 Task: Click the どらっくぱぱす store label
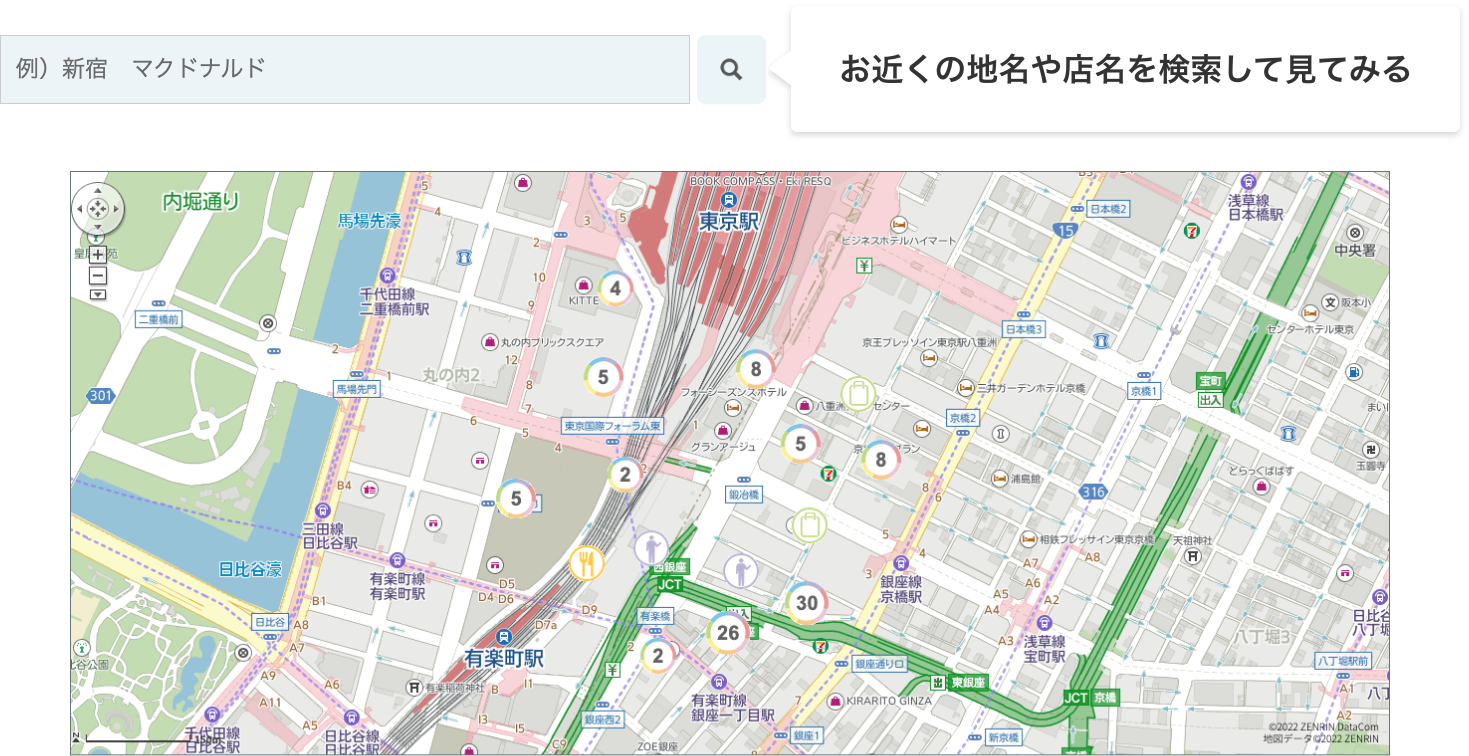coord(1263,471)
